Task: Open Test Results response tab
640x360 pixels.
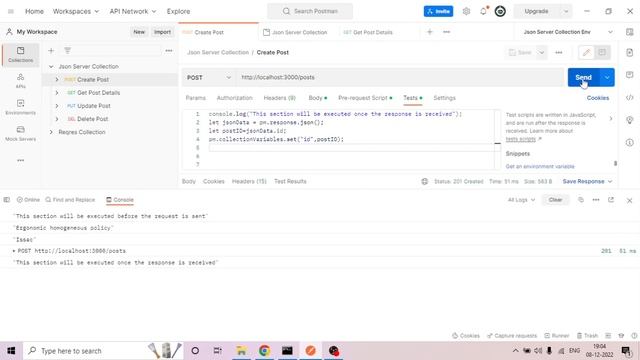Action: (290, 181)
